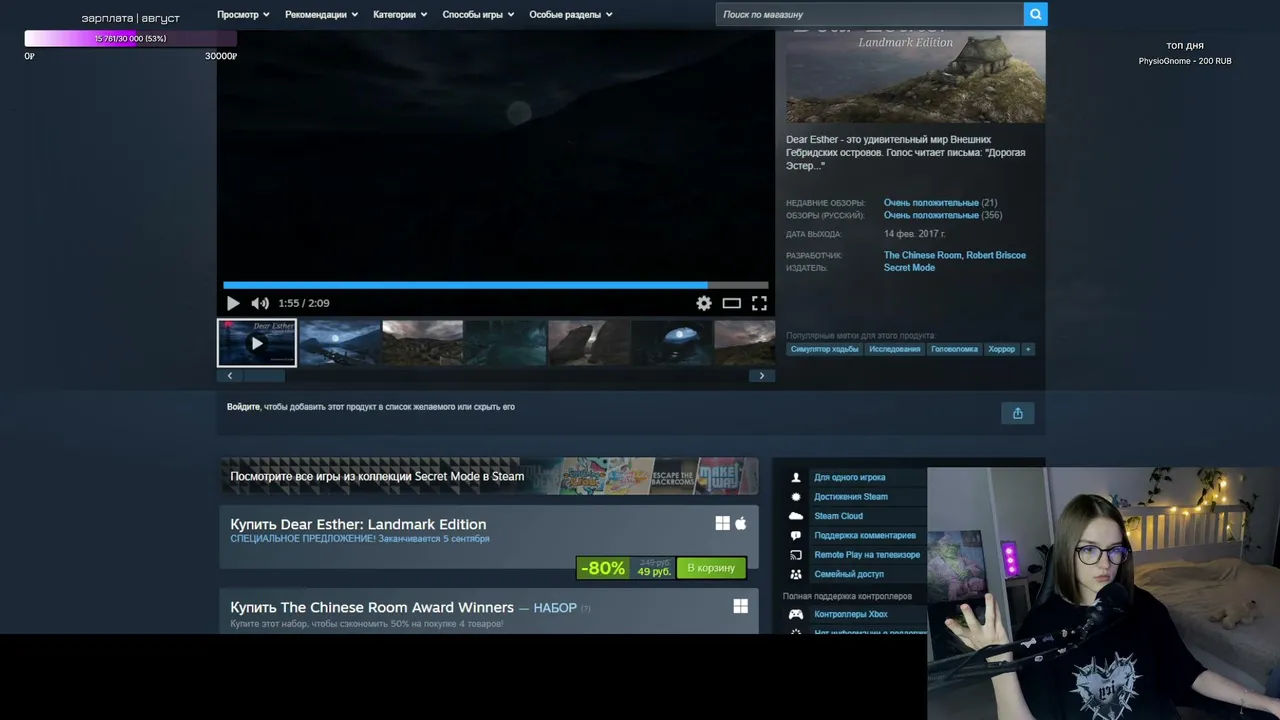
Task: Open the Особые разделы dropdown
Action: tap(571, 14)
